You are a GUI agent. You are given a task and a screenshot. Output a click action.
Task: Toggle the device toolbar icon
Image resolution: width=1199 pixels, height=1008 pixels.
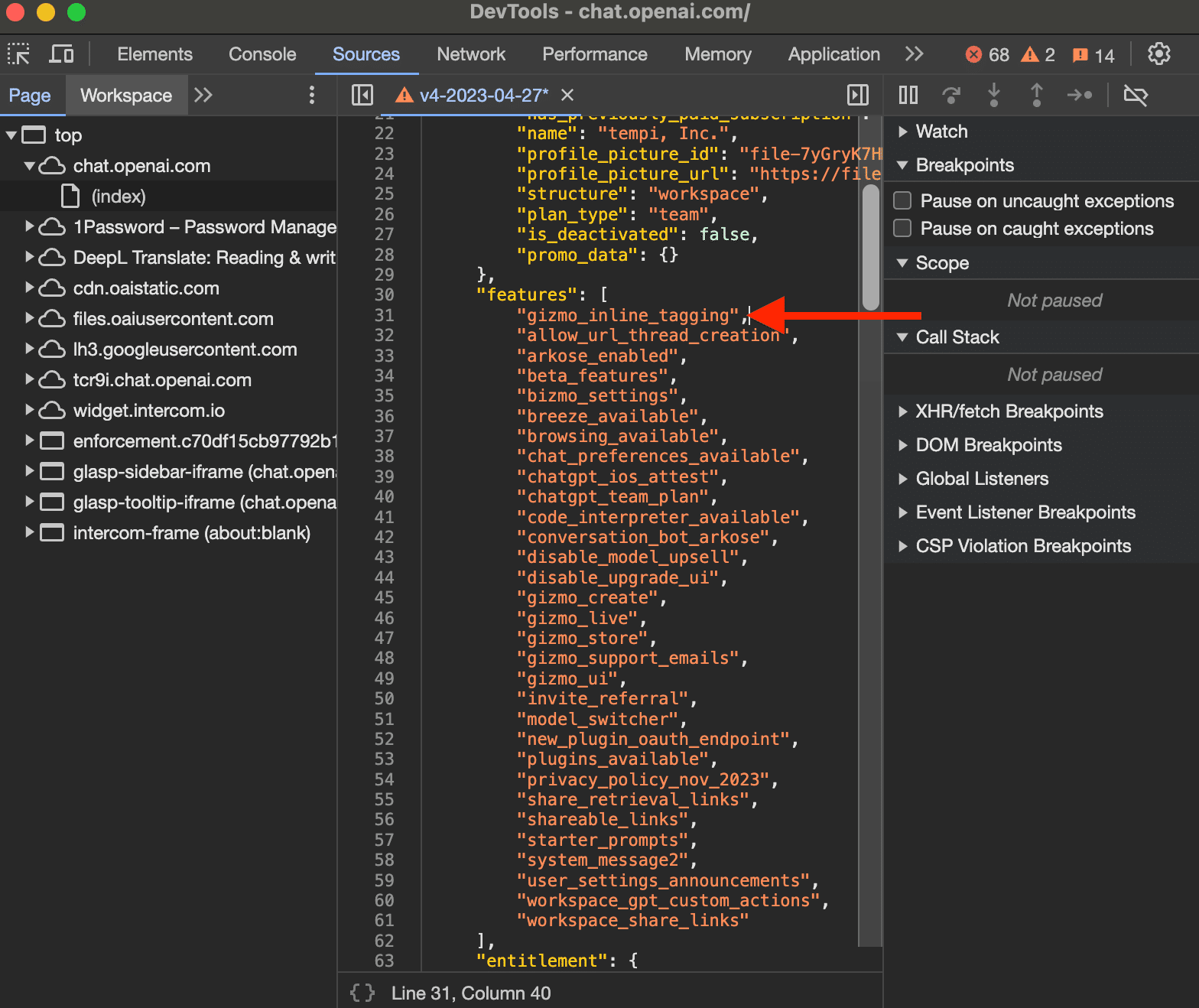click(61, 54)
